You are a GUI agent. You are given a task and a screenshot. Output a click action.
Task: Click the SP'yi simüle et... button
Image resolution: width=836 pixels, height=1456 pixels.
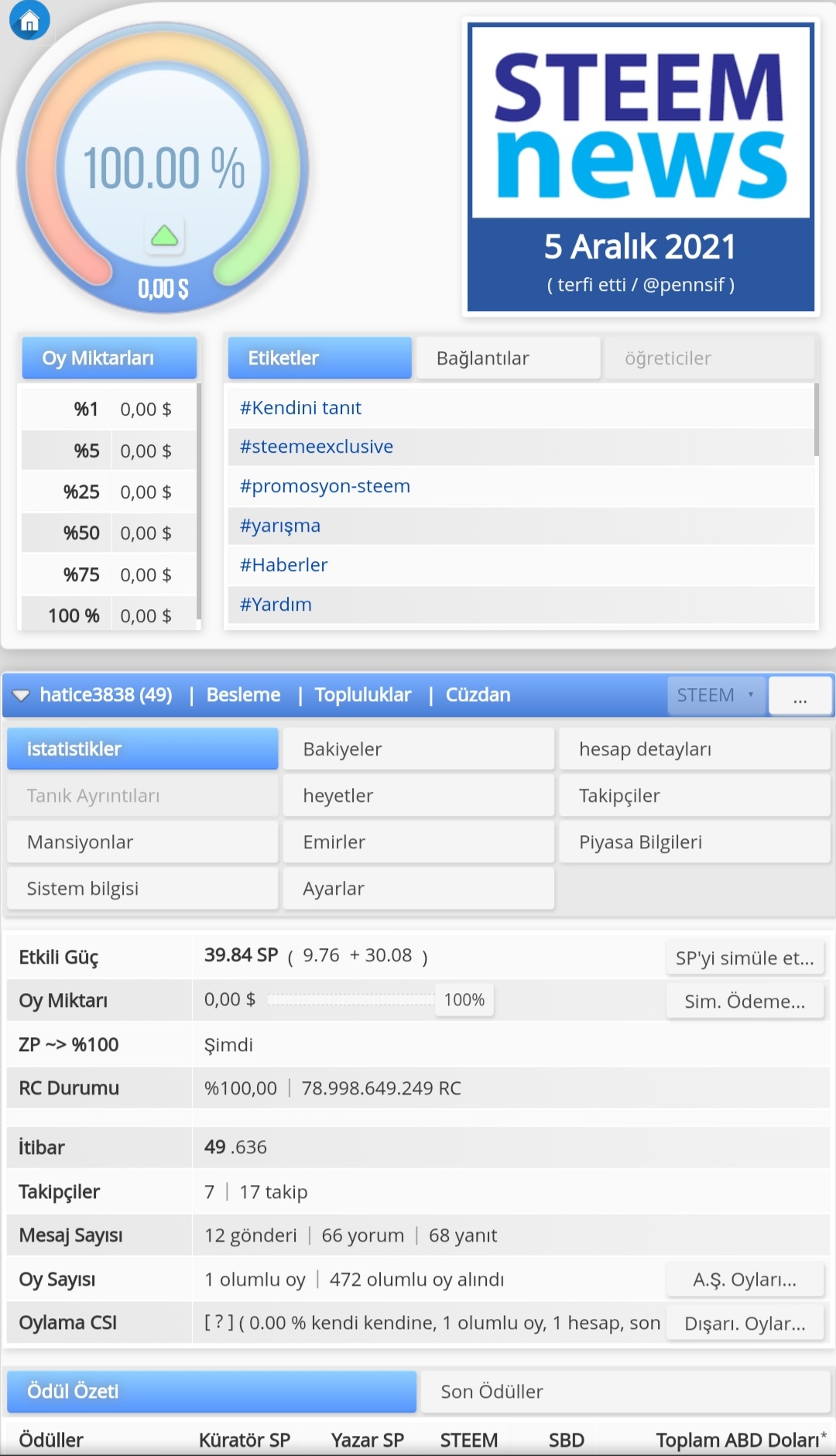click(x=745, y=958)
